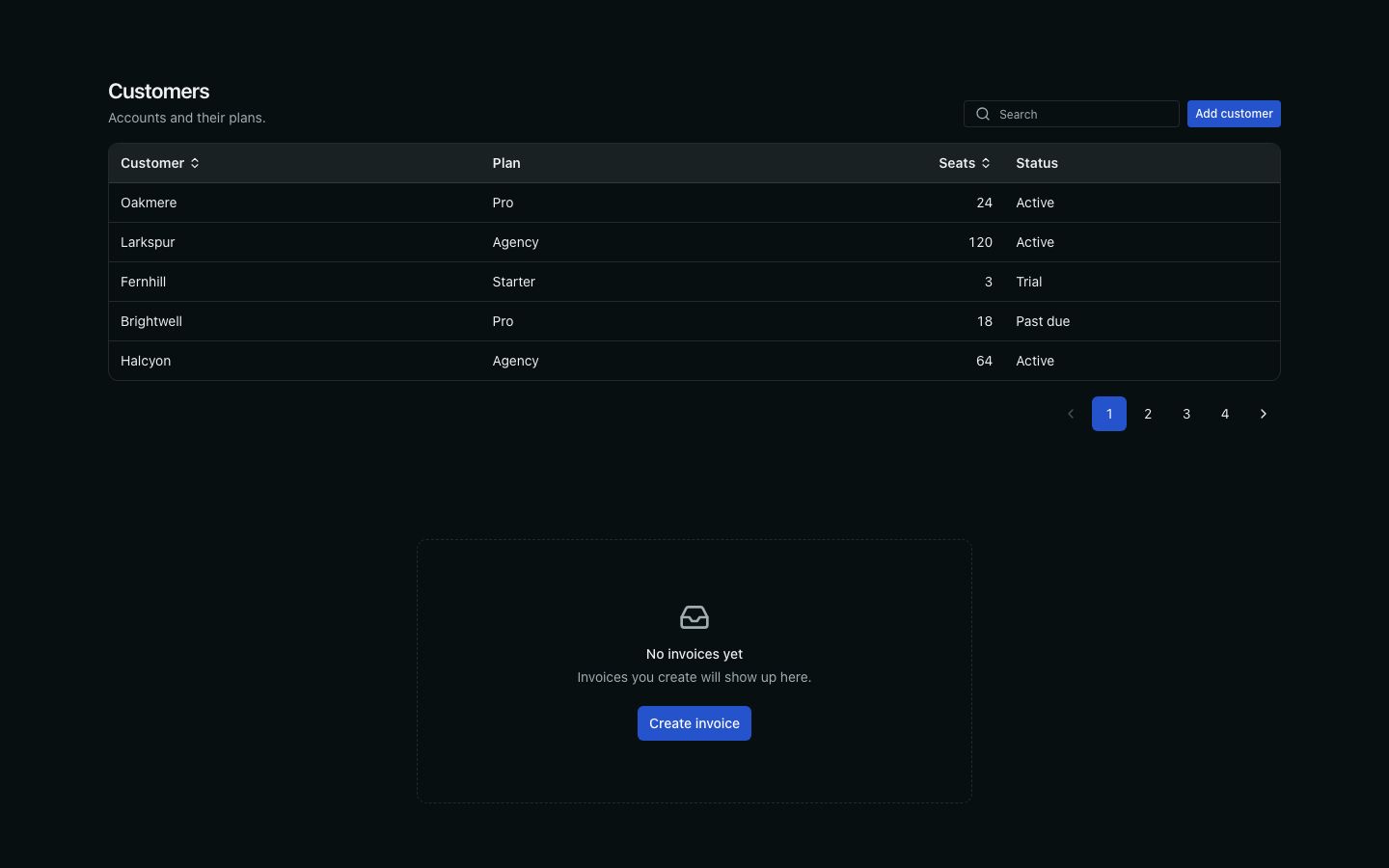
Task: Create invoice from empty state
Action: click(694, 723)
